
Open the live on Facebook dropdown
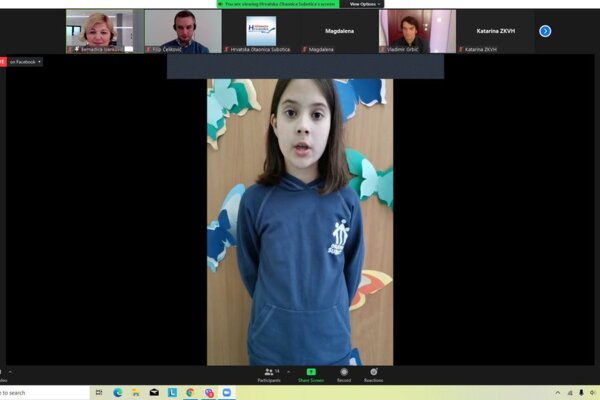pos(24,62)
